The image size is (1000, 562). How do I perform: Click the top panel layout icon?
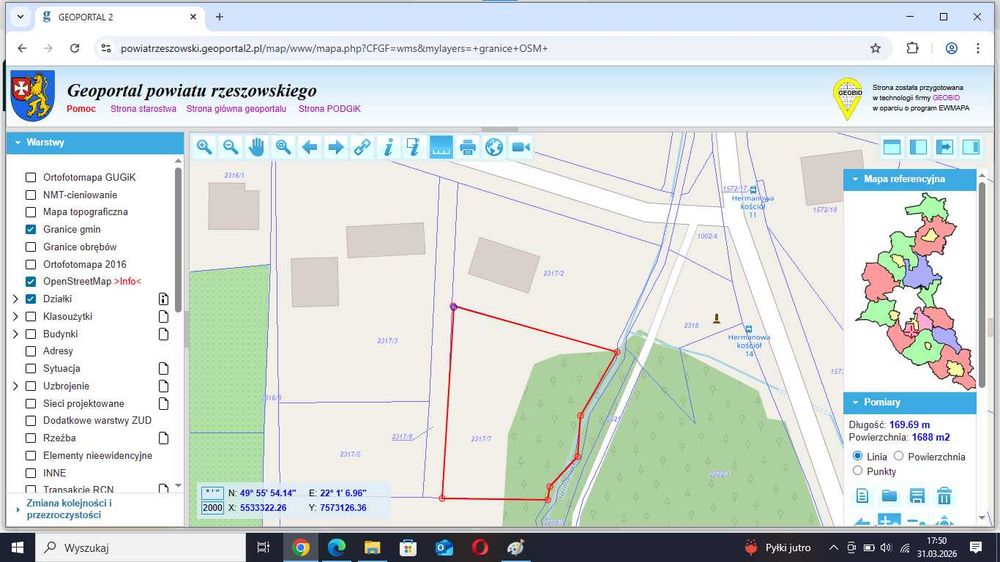tap(892, 147)
